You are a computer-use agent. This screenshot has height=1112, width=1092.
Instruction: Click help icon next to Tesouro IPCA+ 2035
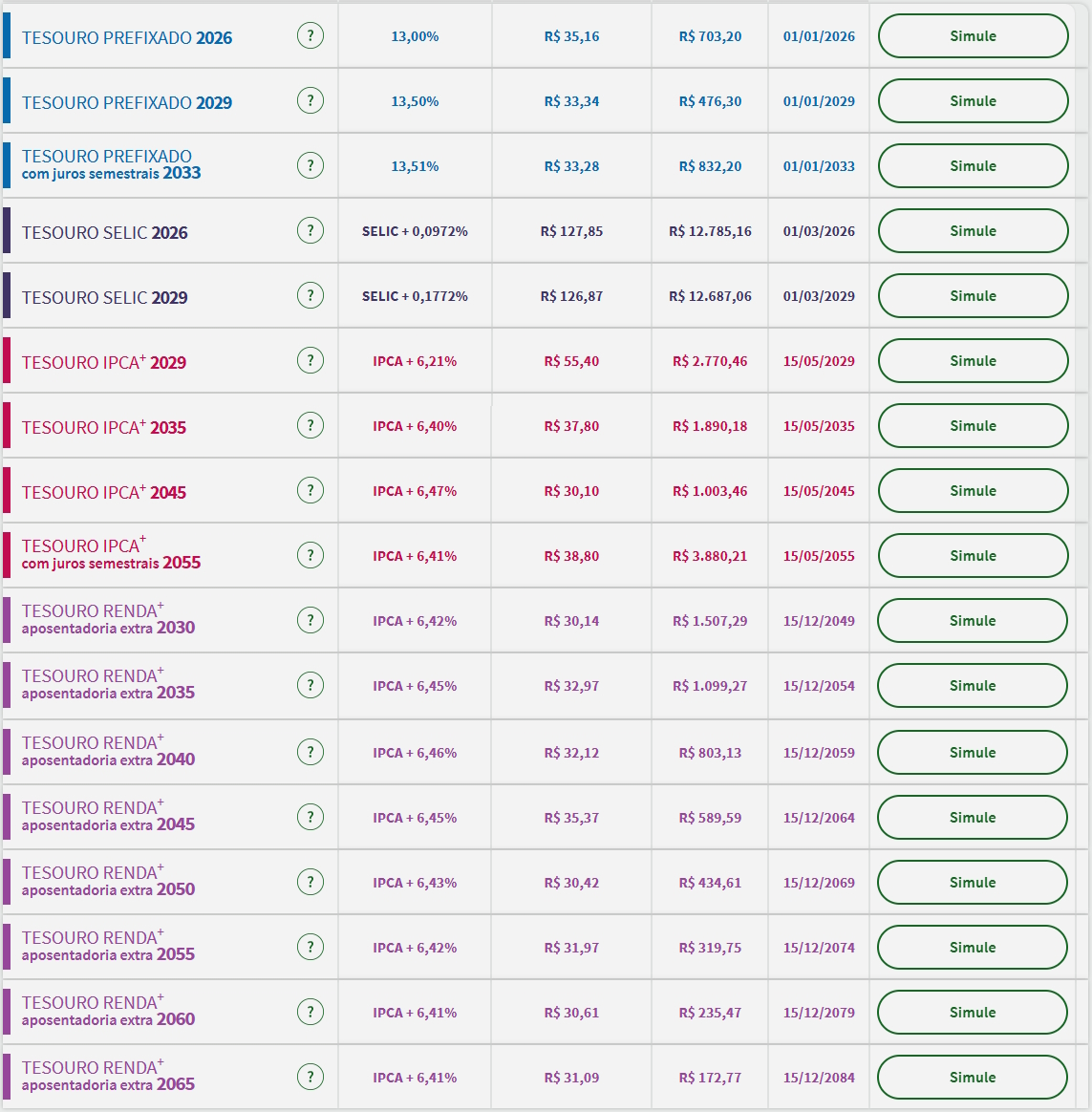click(x=310, y=426)
